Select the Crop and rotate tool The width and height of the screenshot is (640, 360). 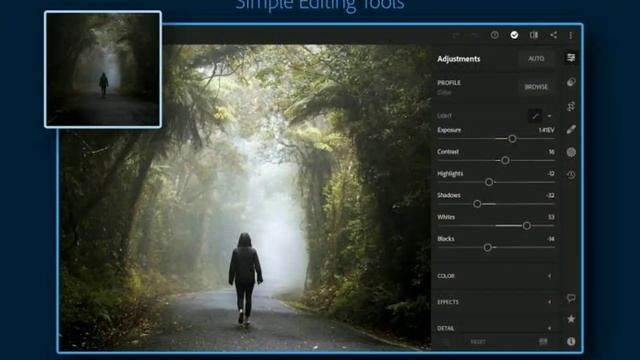571,107
